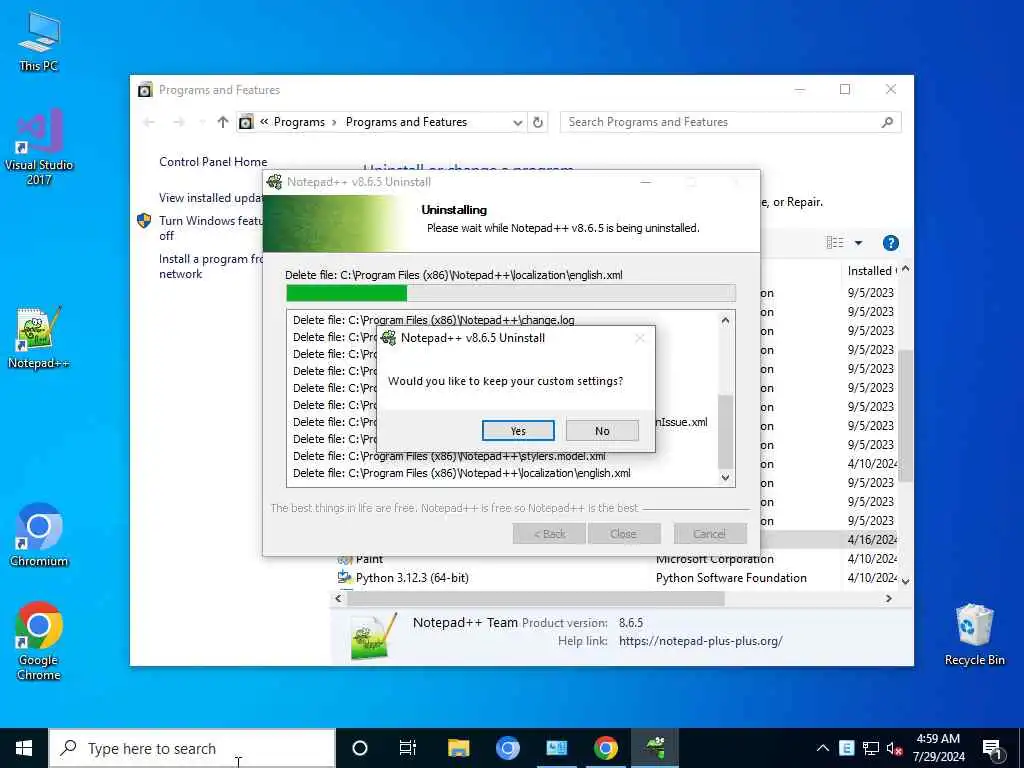Click No to discard custom settings
Screen dimensions: 1024x768
coord(602,430)
